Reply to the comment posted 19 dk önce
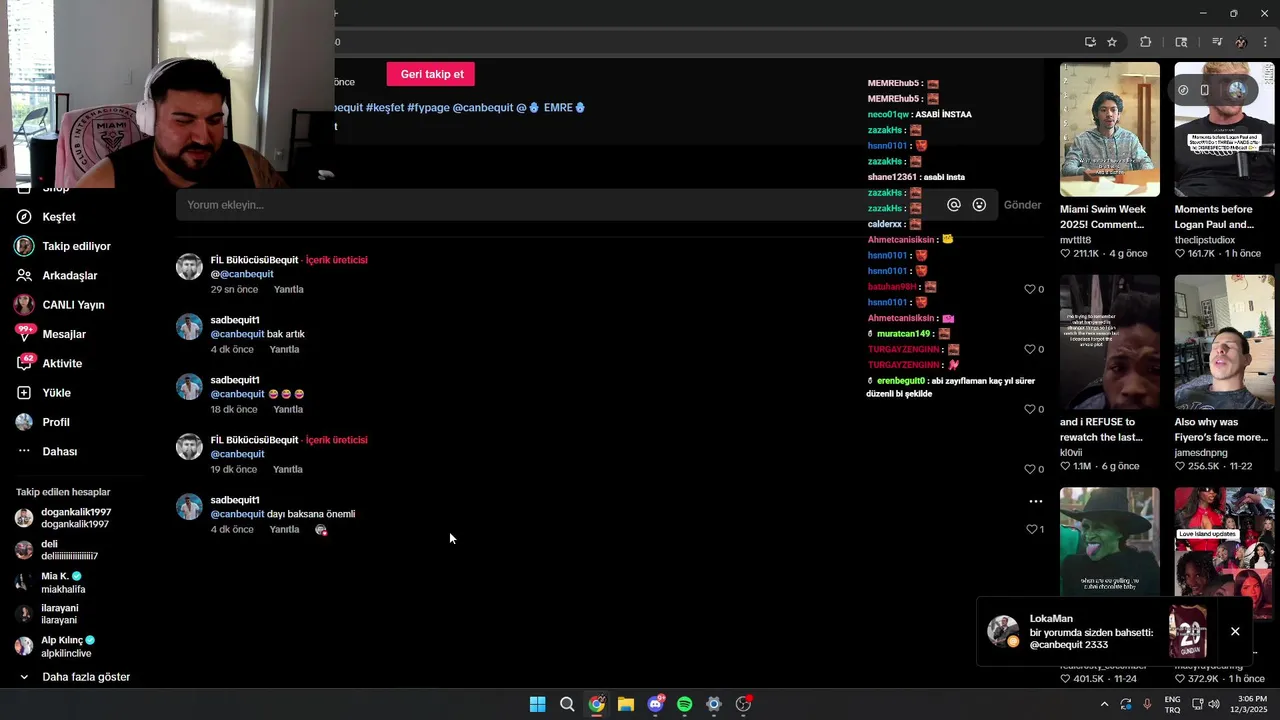Screen dimensions: 1280x720 click(x=288, y=470)
